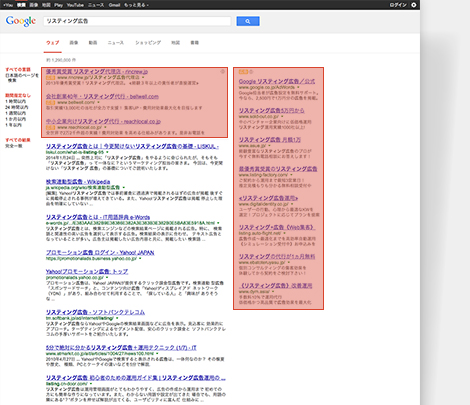
Task: Select the 完全一致 sidebar option
Action: 13,146
